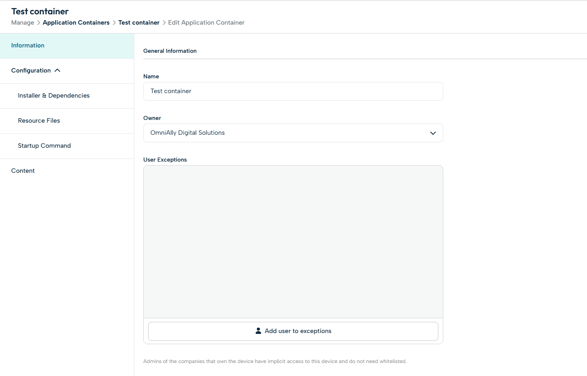
Task: Click the chevron arrow in Owner field
Action: [433, 133]
